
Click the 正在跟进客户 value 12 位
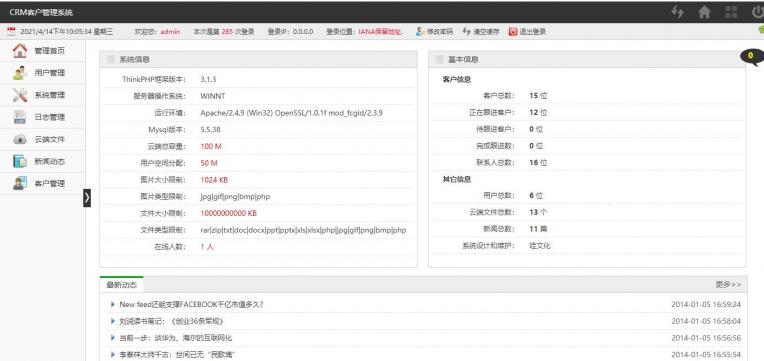[538, 113]
